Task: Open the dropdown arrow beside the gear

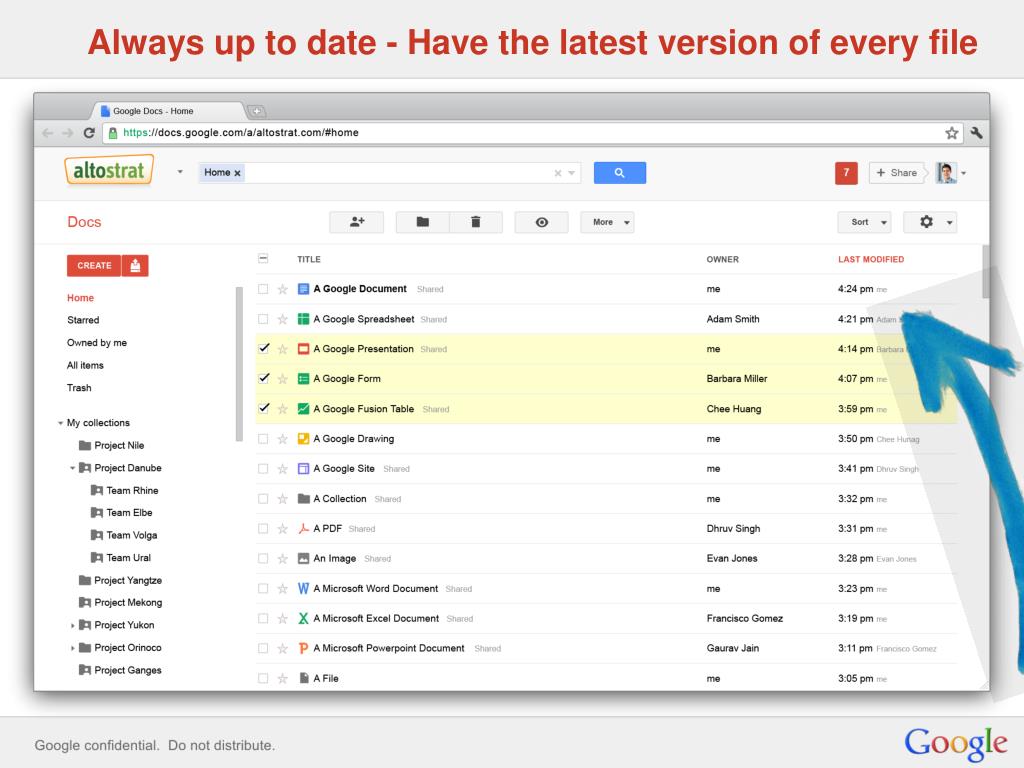Action: (950, 223)
